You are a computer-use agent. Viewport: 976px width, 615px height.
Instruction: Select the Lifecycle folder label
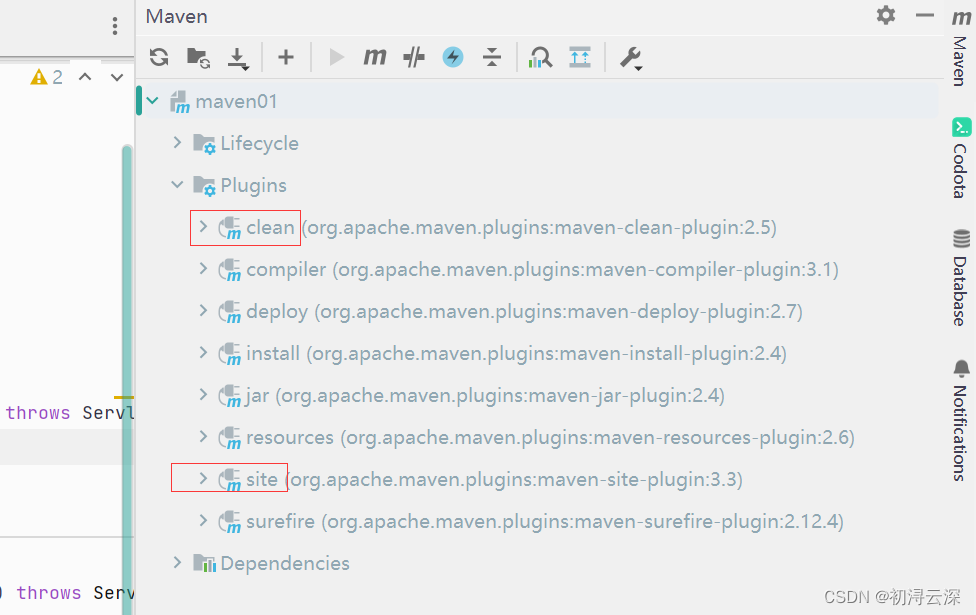pos(260,144)
